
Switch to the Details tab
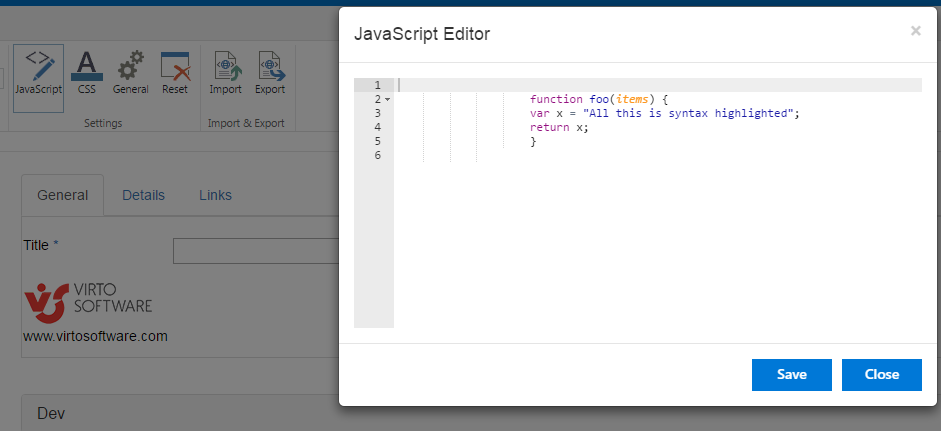pos(143,195)
